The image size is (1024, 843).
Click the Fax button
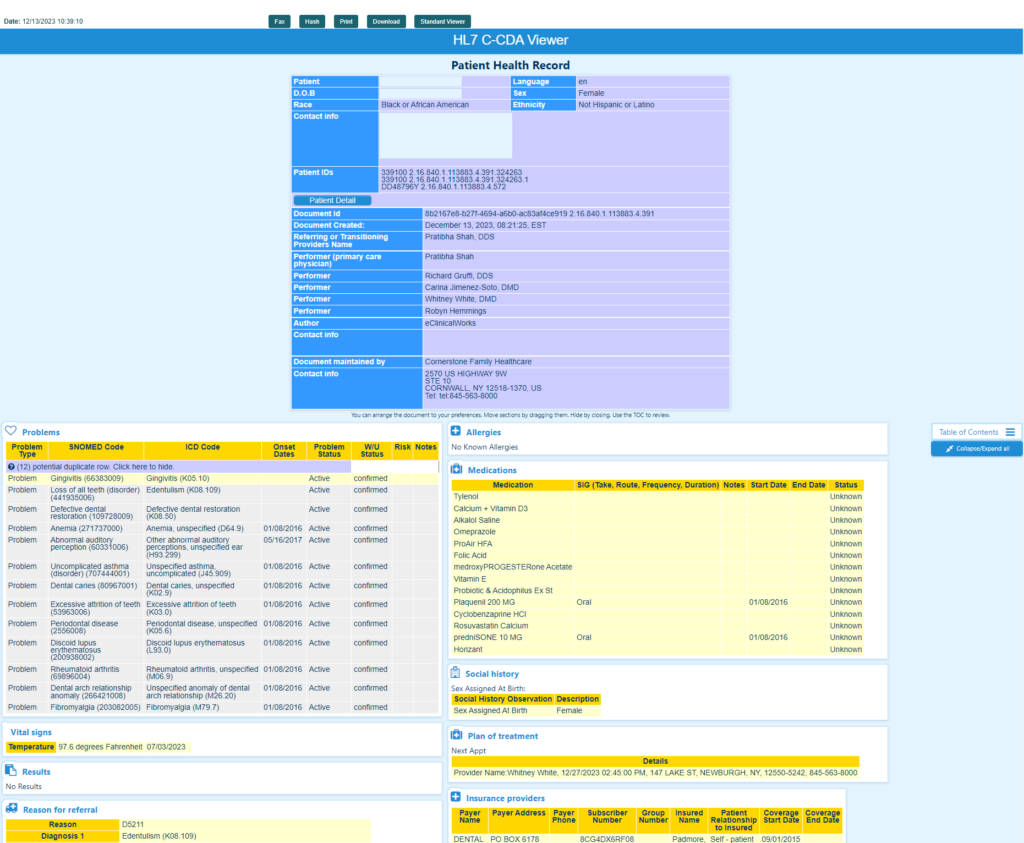click(x=279, y=21)
